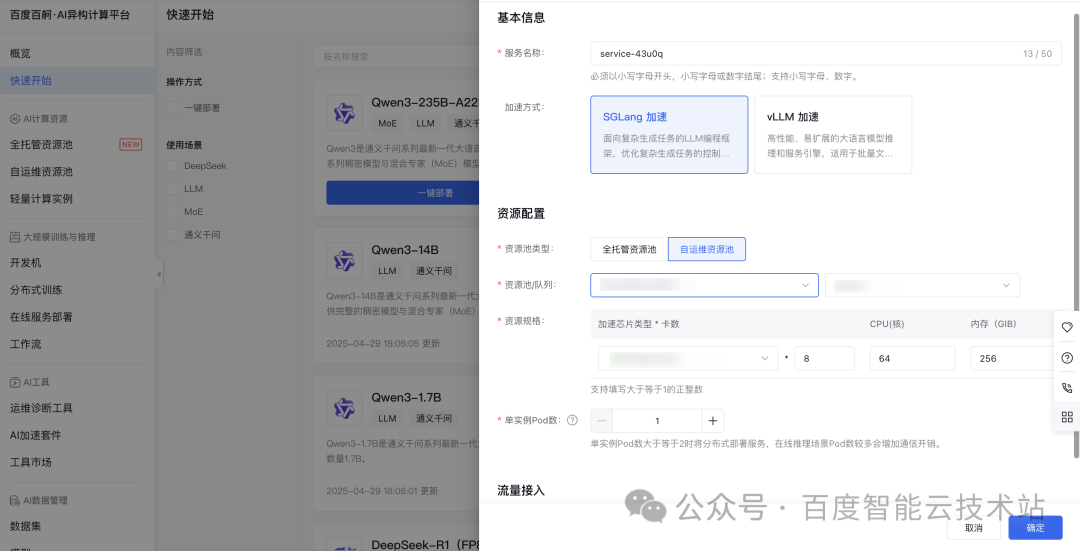Click the card count input showing 8
Viewport: 1080px width, 551px height.
824,358
